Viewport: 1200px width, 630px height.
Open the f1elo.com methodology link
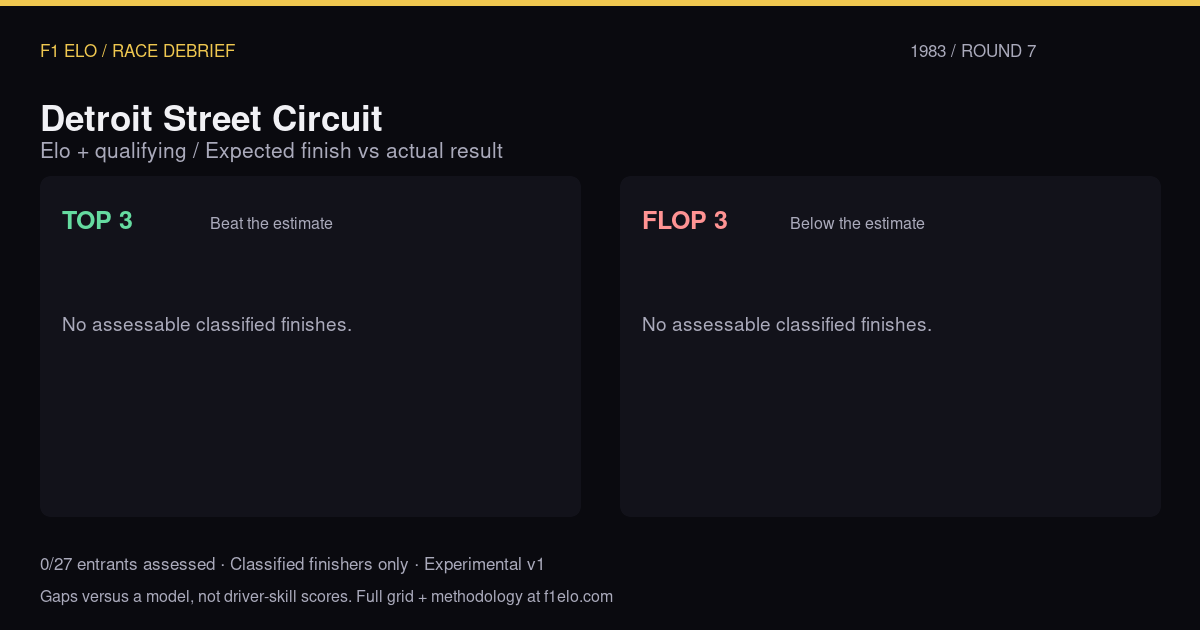point(578,597)
